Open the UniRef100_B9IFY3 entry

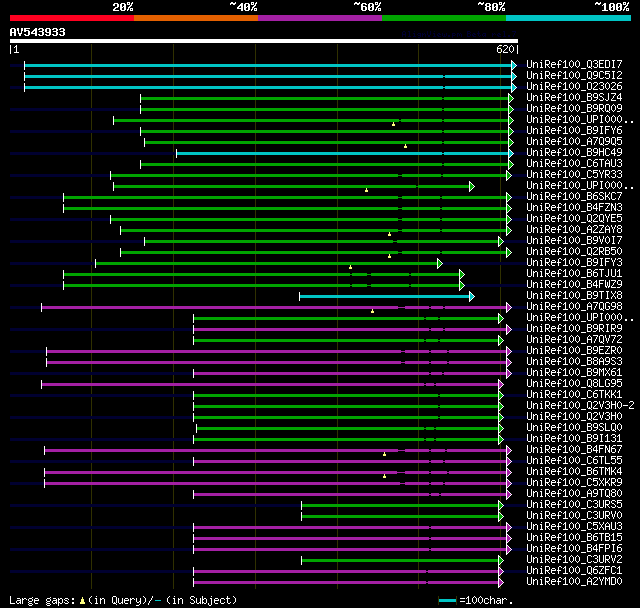click(574, 263)
